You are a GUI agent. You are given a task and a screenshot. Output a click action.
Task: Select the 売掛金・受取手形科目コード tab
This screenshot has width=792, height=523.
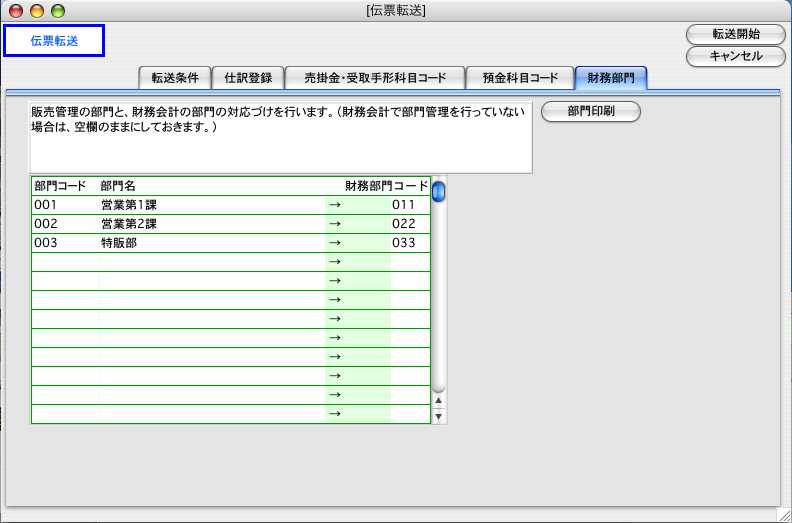pyautogui.click(x=377, y=78)
